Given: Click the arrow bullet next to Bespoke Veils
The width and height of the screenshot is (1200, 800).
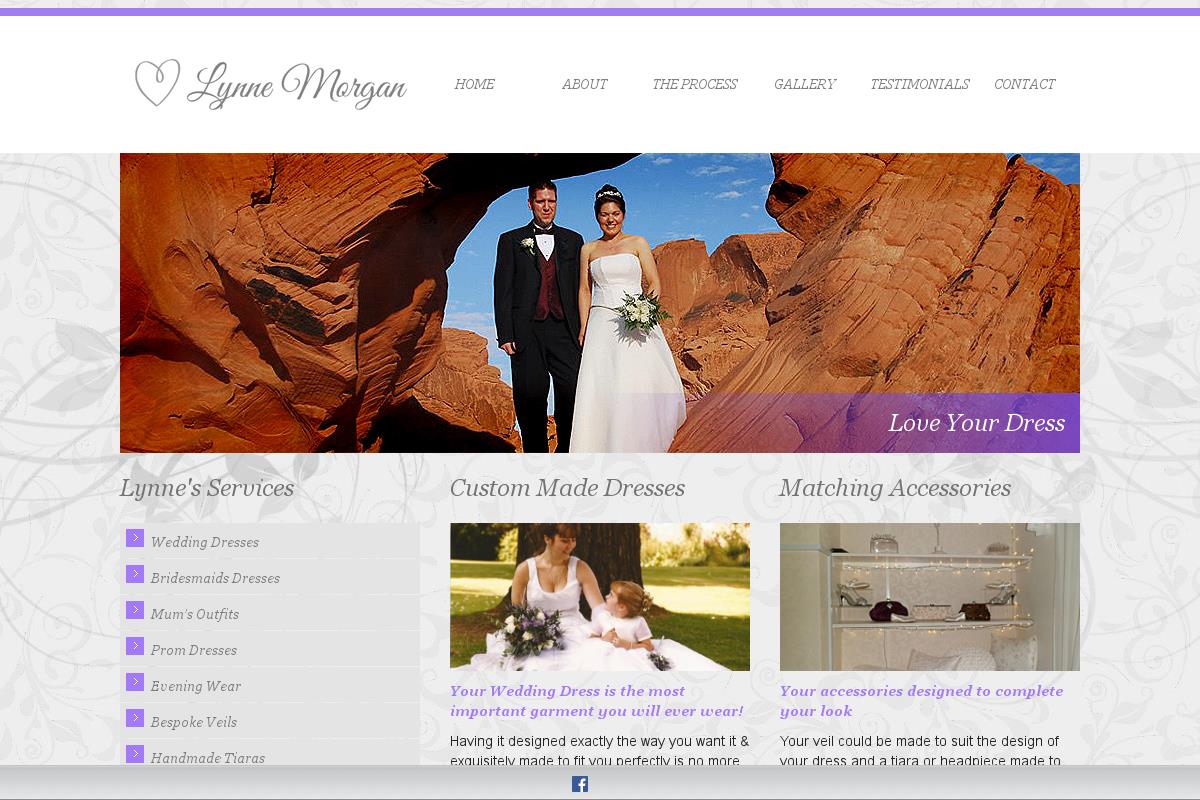Looking at the screenshot, I should point(135,718).
